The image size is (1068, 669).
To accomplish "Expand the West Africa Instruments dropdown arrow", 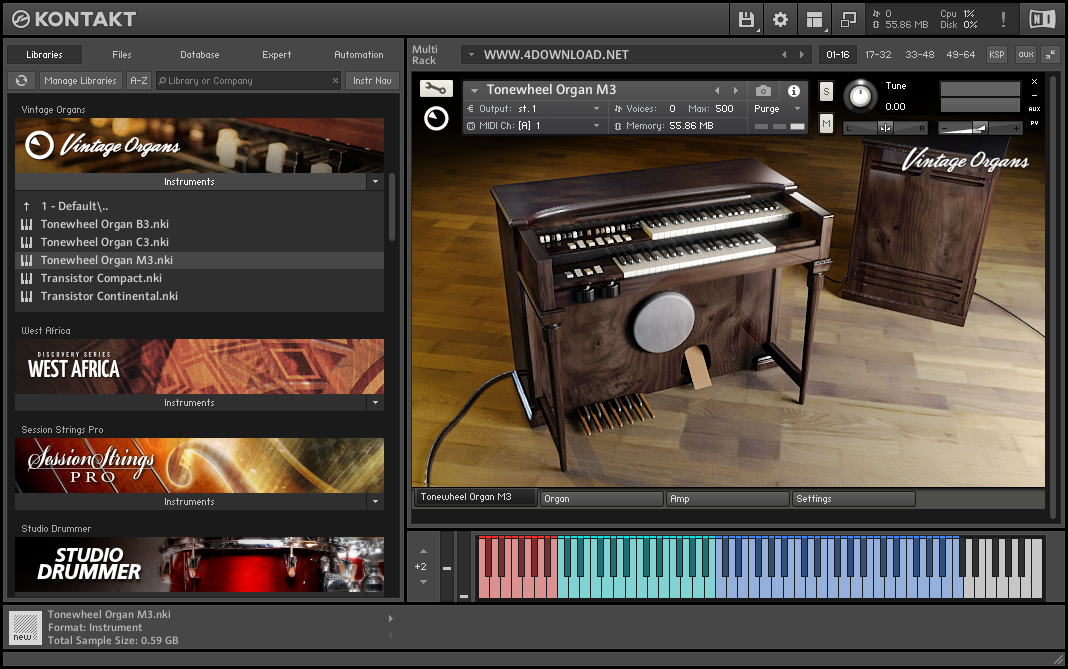I will coord(375,403).
